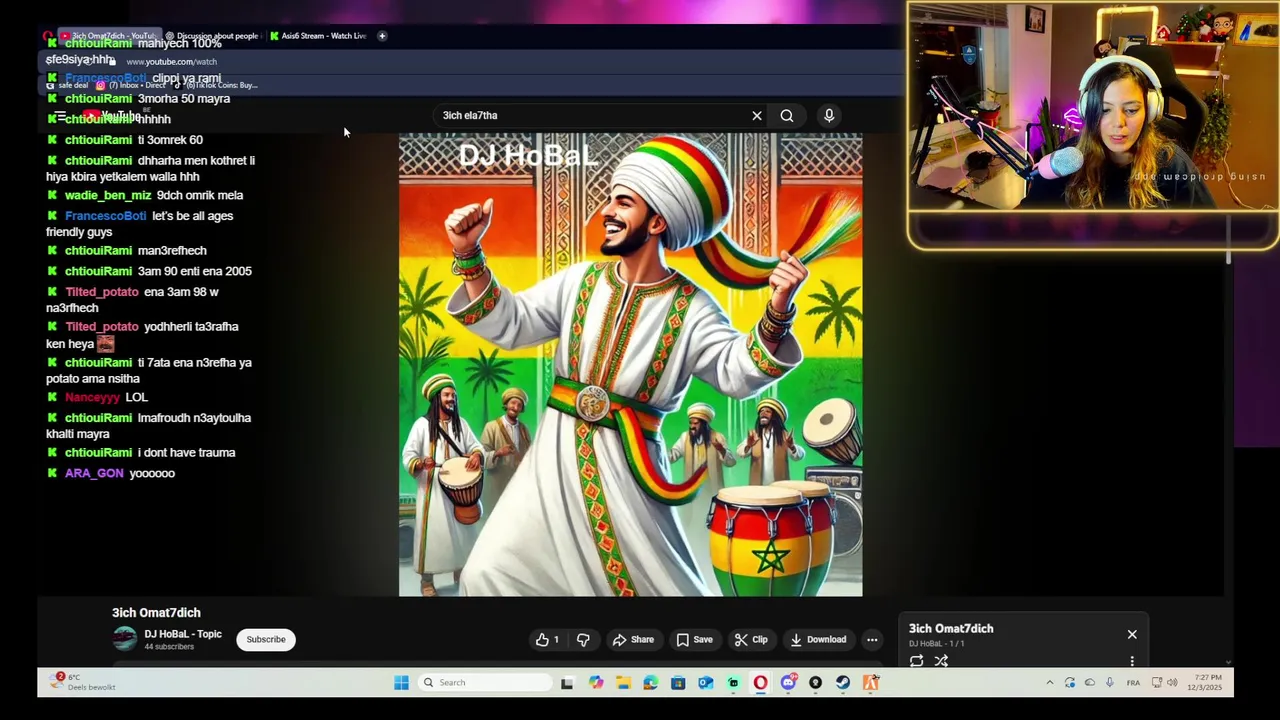The image size is (1280, 720).
Task: Open the weather widget showing 6°C
Action: coord(84,682)
